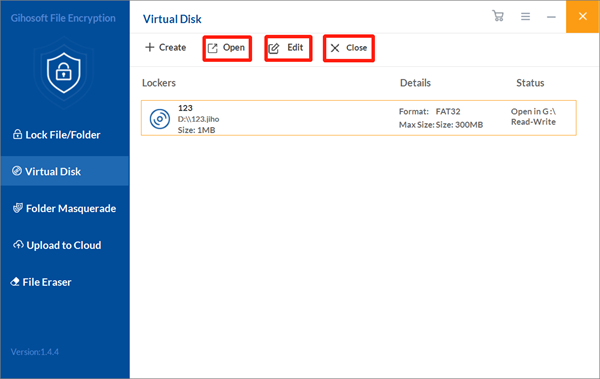Click the Virtual Disk page heading
600x379 pixels.
tap(172, 19)
